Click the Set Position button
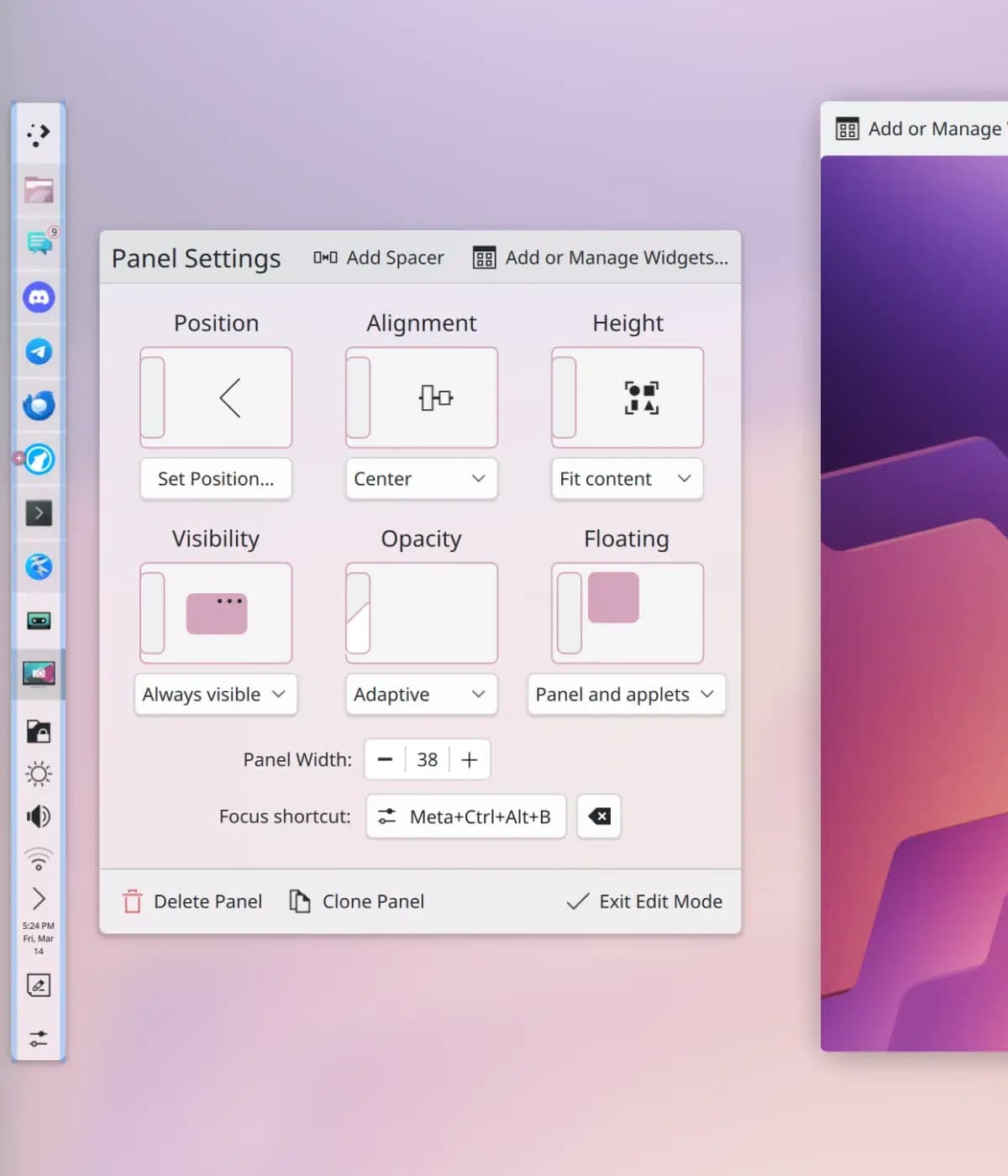Screen dimensions: 1008x1176 216,479
